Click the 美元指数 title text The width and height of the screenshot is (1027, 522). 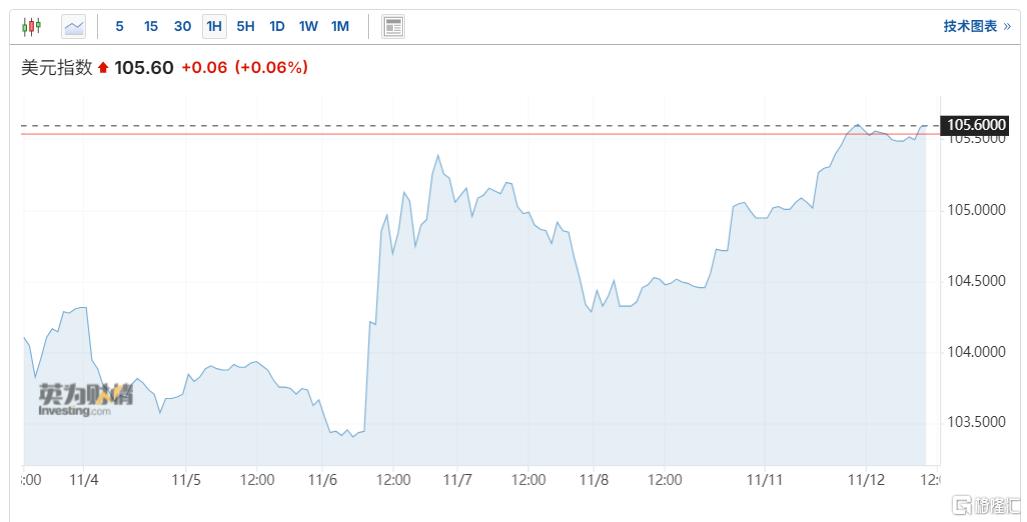(57, 67)
